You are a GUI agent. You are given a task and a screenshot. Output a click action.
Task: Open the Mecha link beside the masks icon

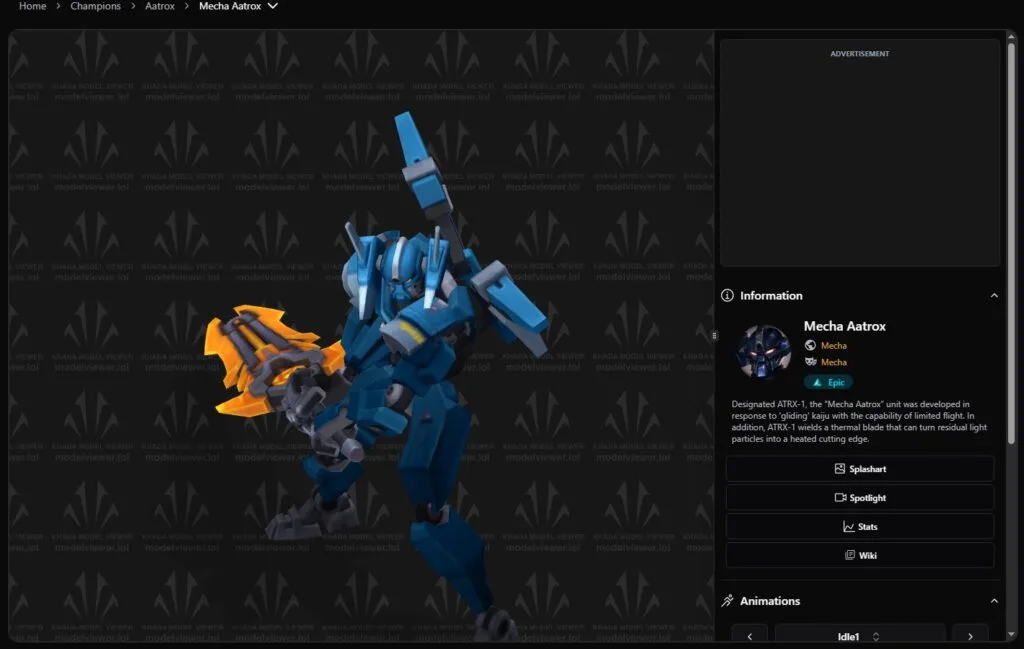tap(833, 362)
